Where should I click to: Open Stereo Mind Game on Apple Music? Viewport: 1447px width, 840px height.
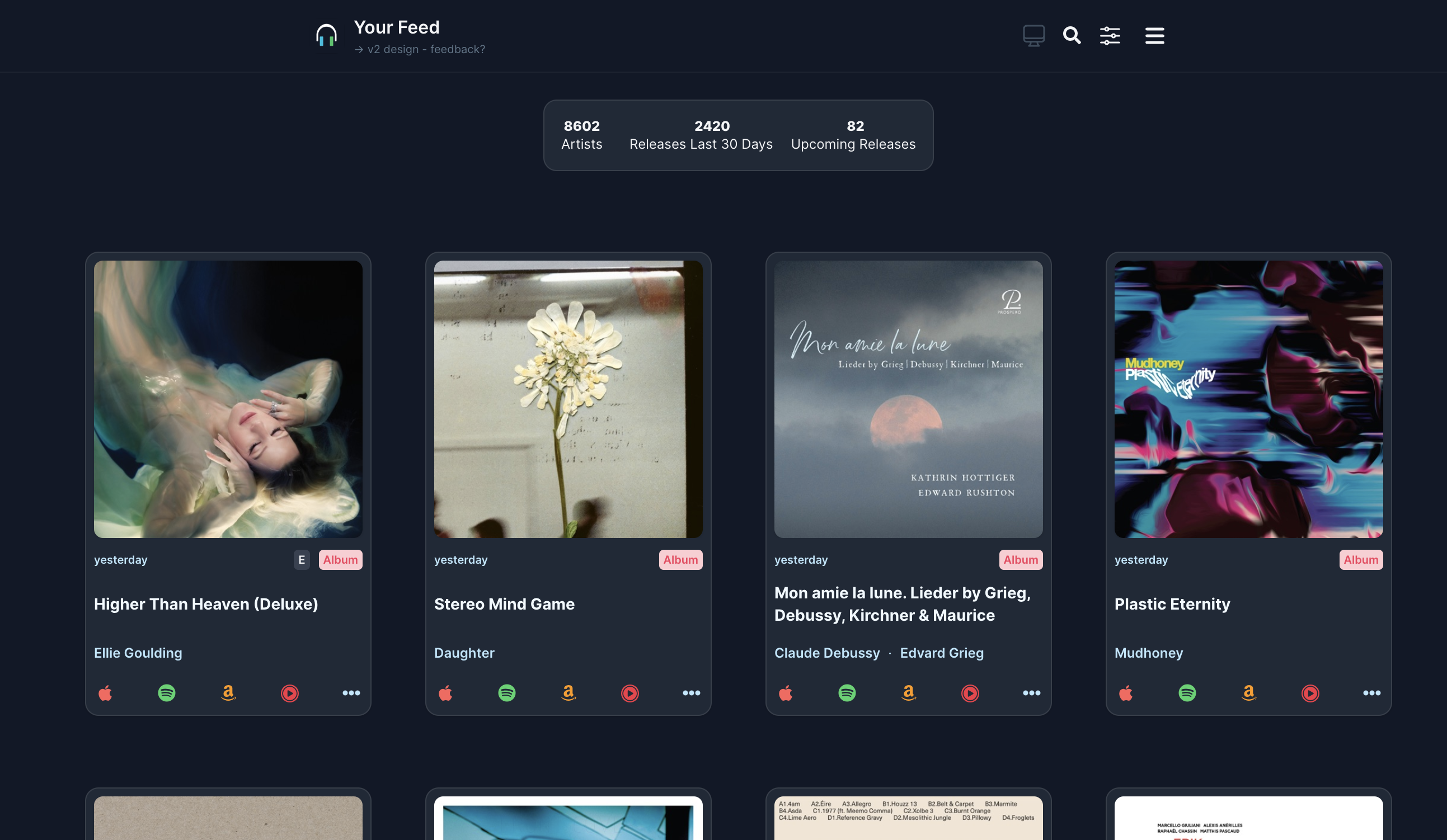pyautogui.click(x=445, y=693)
